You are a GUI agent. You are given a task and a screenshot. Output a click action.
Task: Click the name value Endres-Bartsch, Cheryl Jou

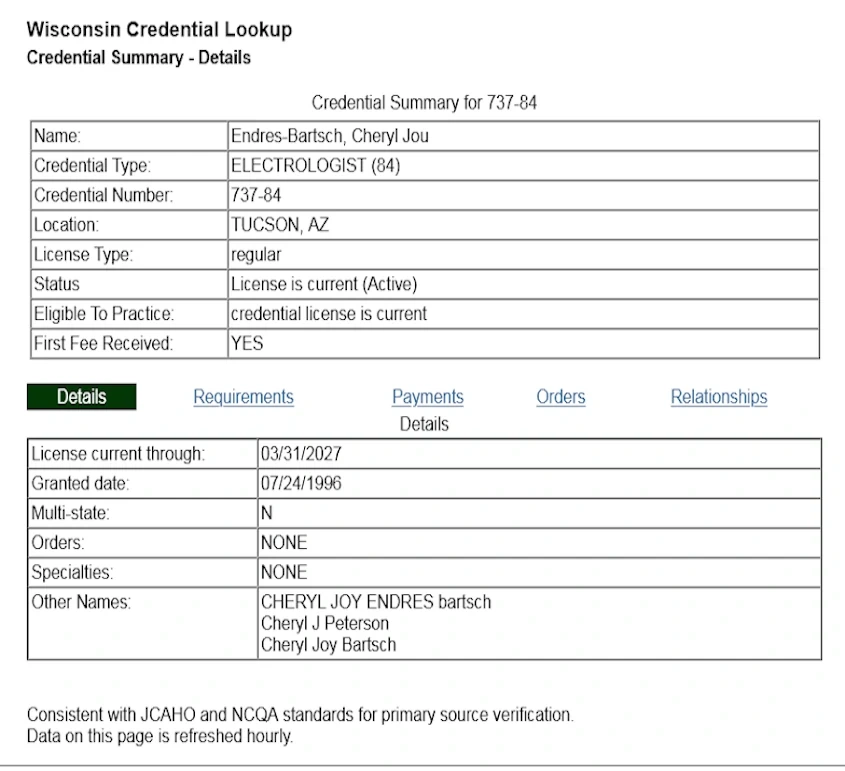329,136
